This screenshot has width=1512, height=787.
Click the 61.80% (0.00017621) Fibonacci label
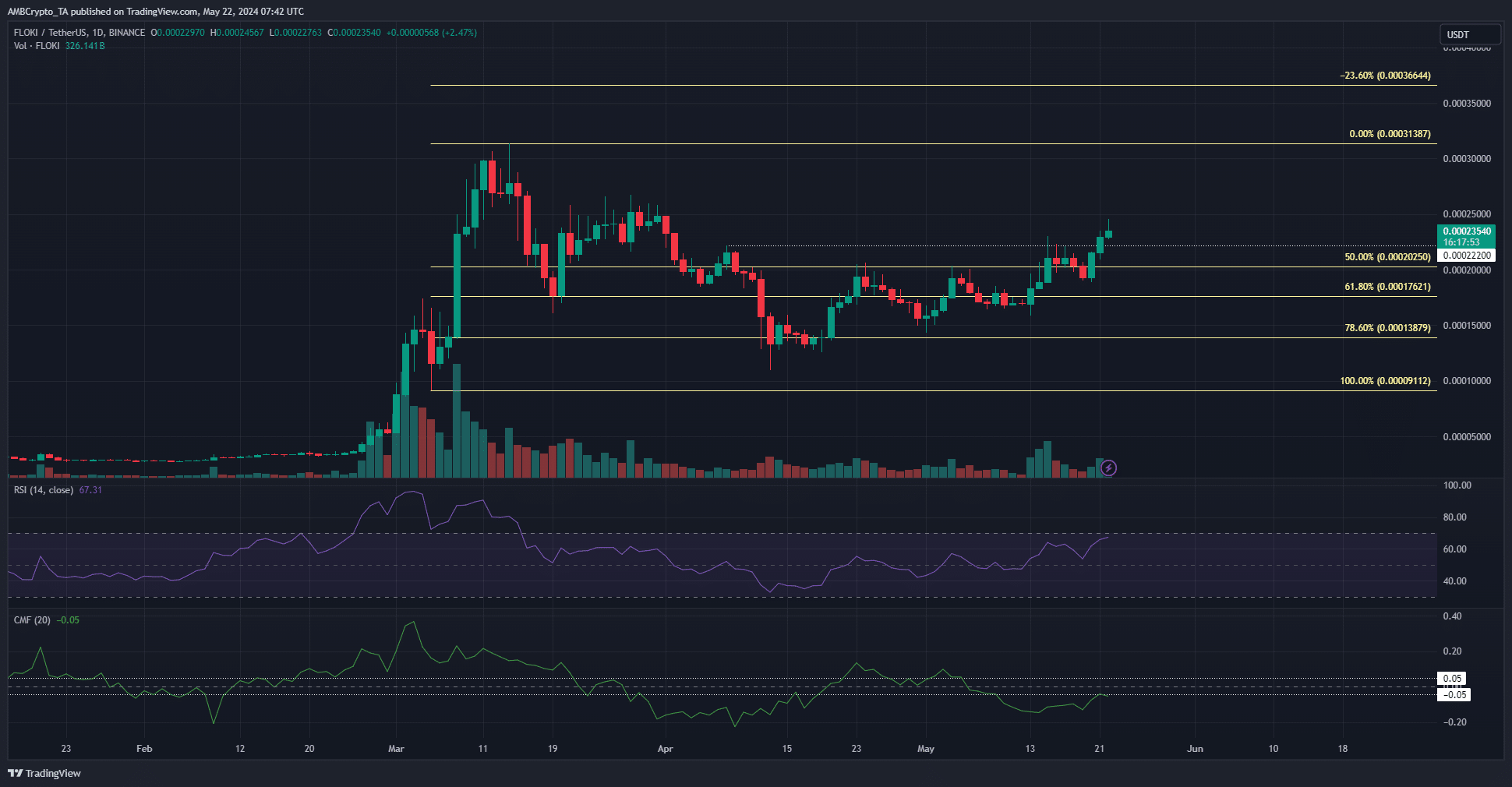1387,287
